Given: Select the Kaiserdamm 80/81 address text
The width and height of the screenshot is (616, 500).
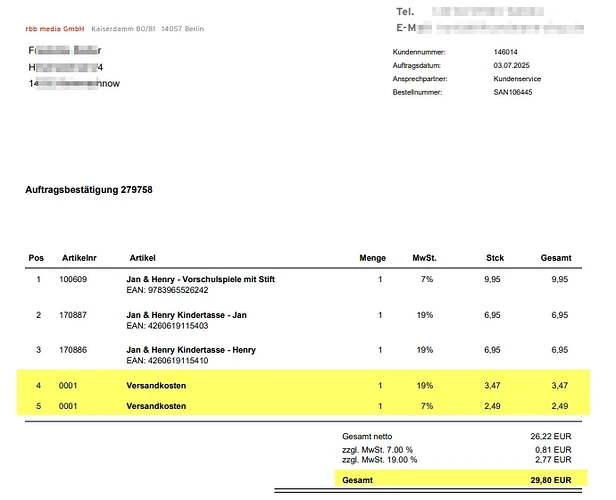Looking at the screenshot, I should tap(123, 29).
